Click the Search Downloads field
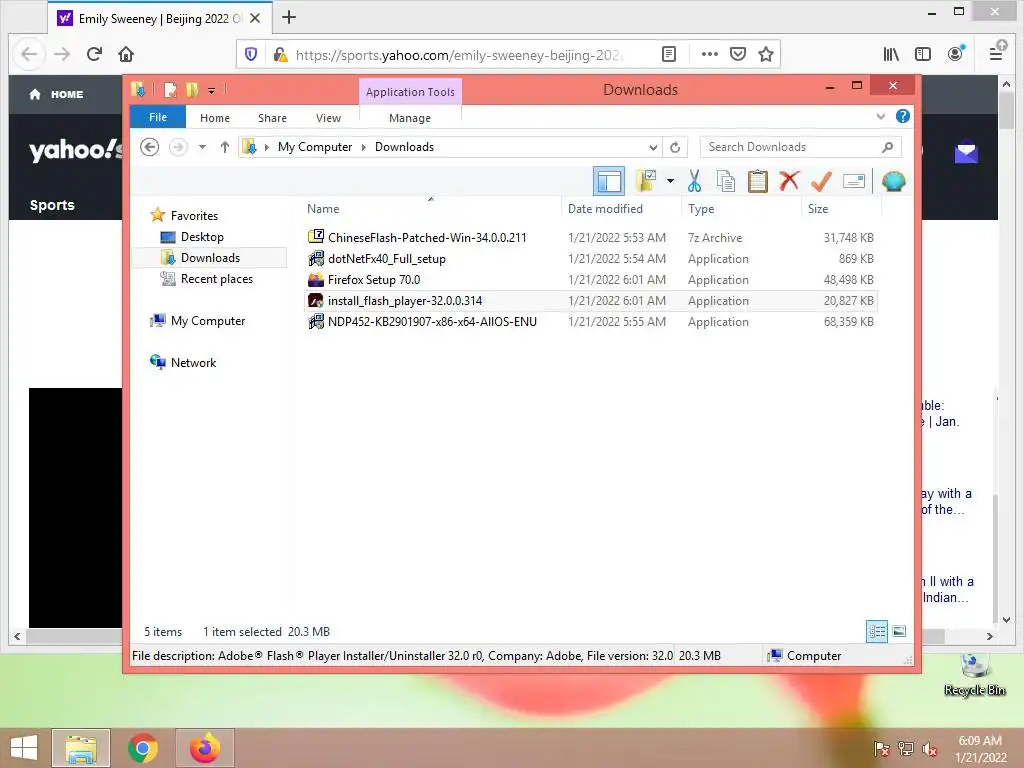 click(x=801, y=147)
